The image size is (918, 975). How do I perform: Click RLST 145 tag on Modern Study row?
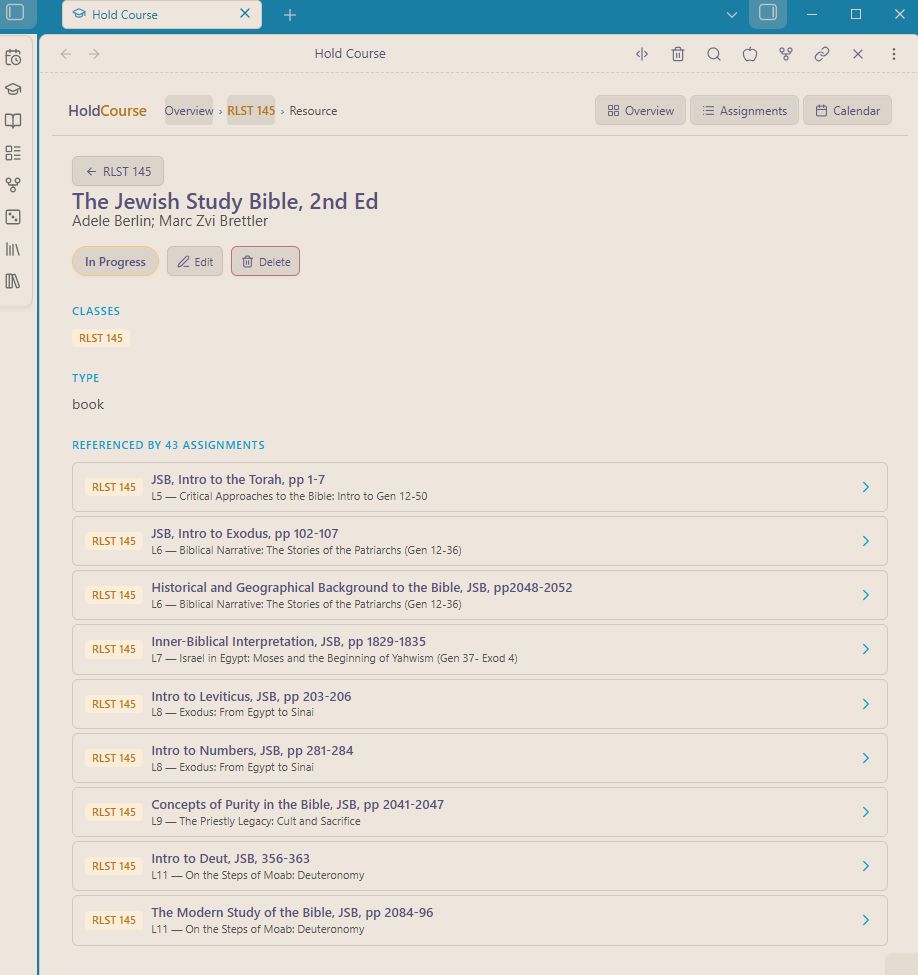114,921
